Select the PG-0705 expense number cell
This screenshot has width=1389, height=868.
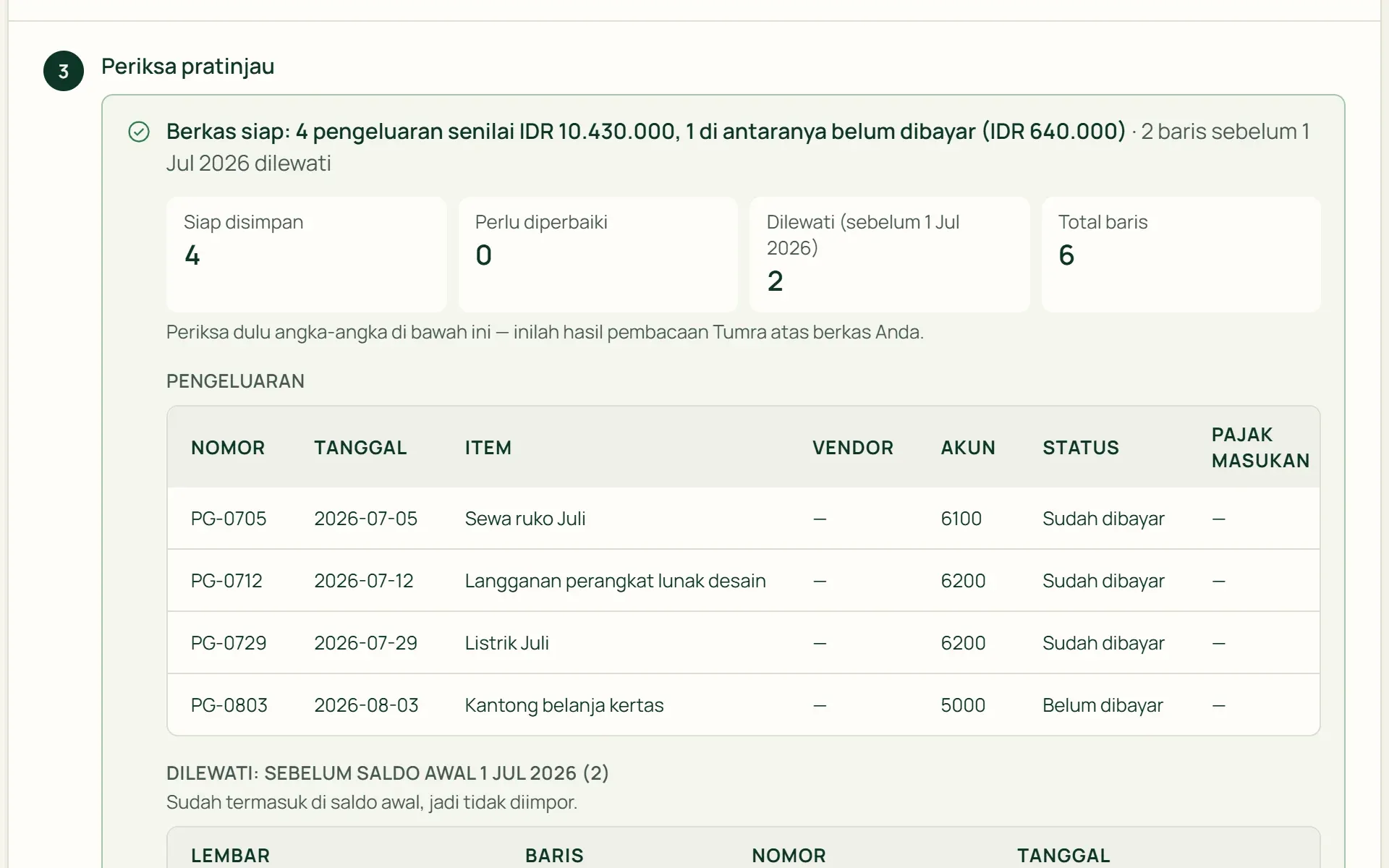229,519
